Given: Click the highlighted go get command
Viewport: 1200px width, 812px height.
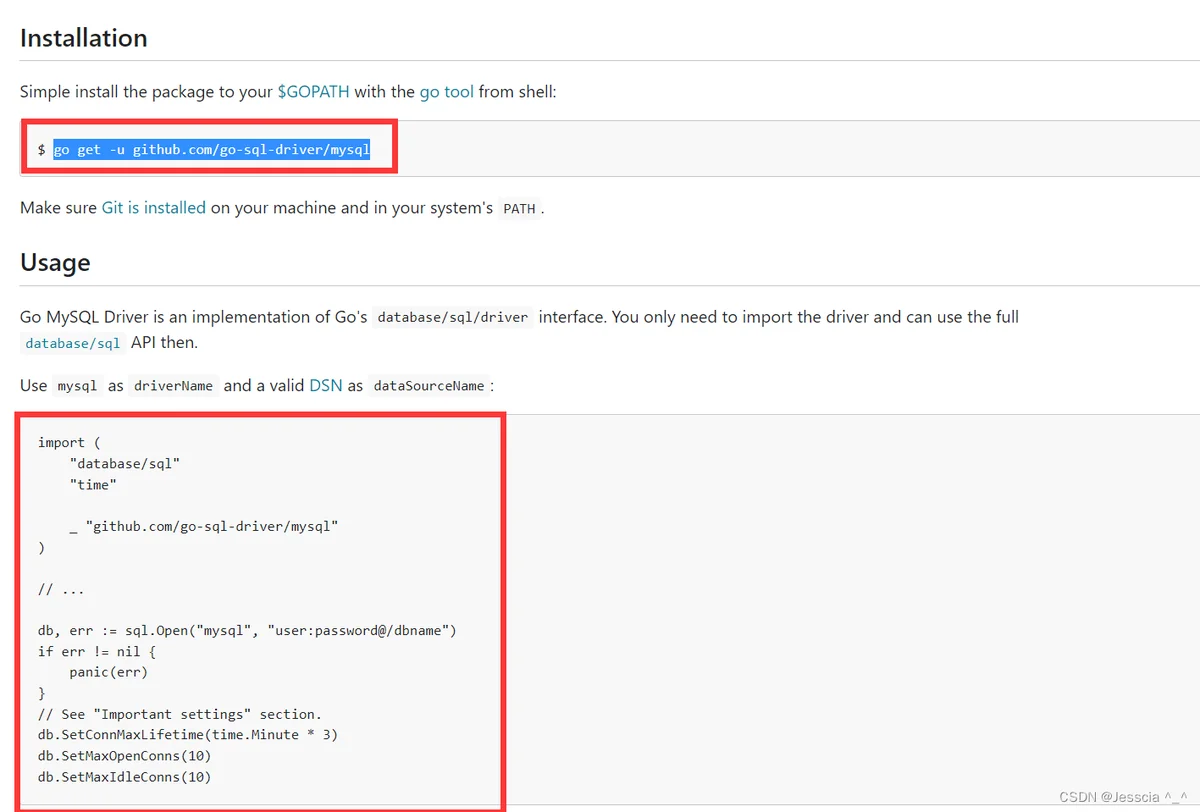Looking at the screenshot, I should [212, 149].
